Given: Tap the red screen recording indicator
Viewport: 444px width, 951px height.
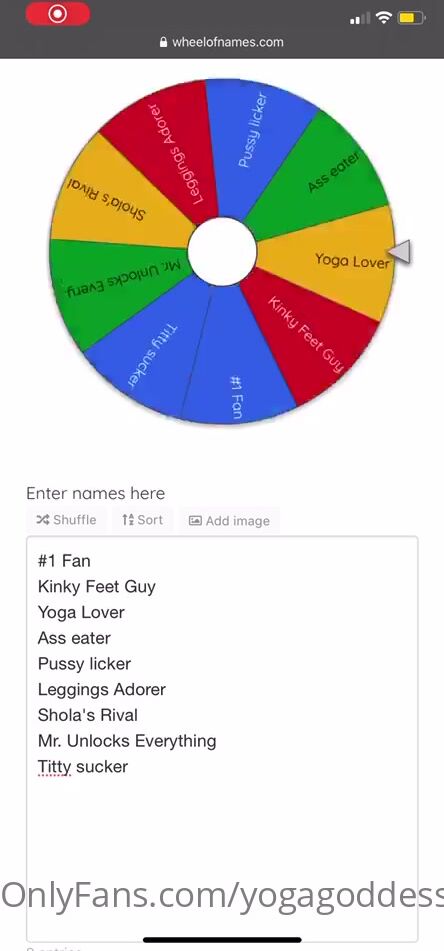Looking at the screenshot, I should point(58,14).
